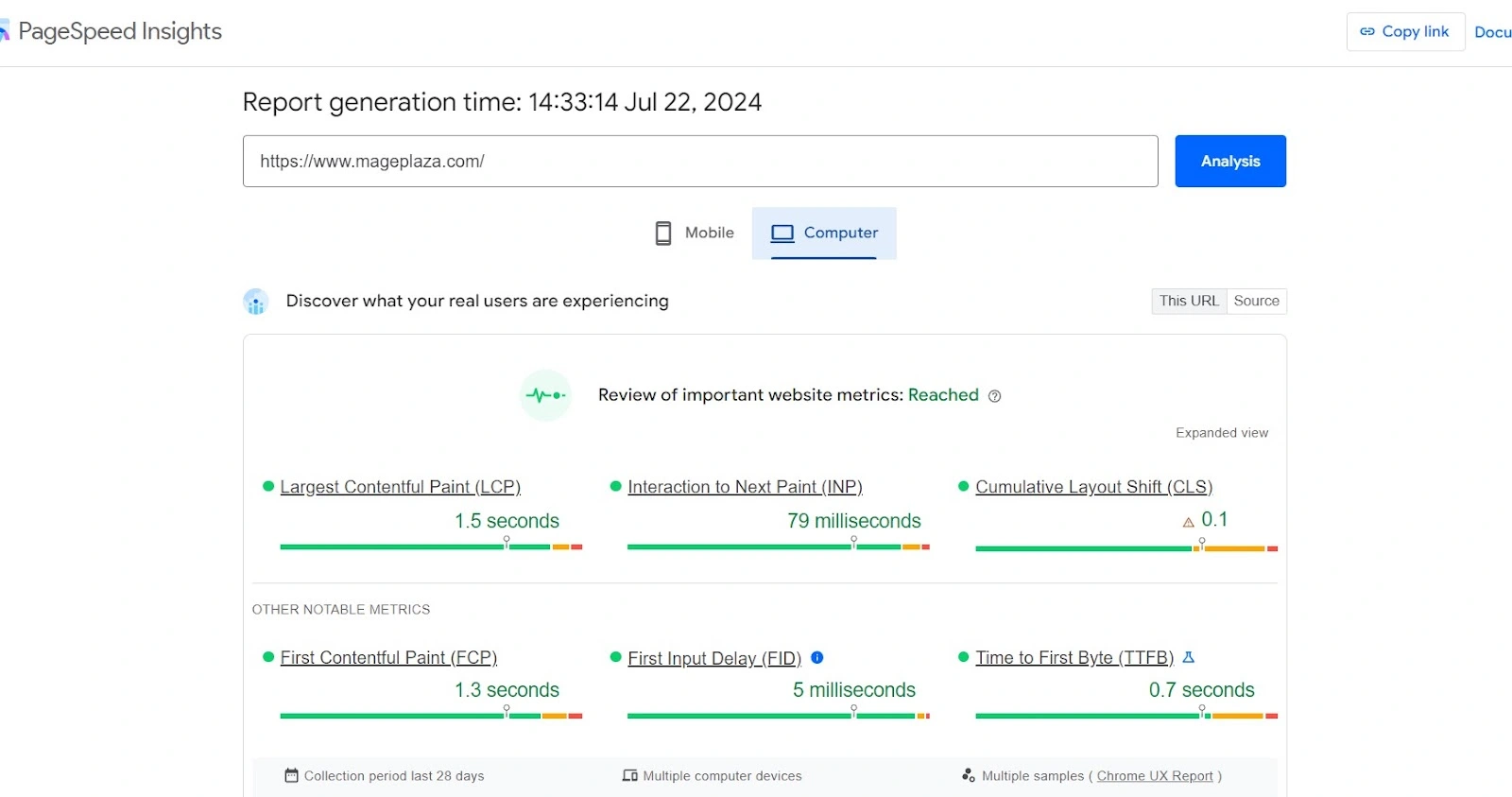Viewport: 1512px width, 797px height.
Task: Switch to the Mobile tab
Action: 695,233
